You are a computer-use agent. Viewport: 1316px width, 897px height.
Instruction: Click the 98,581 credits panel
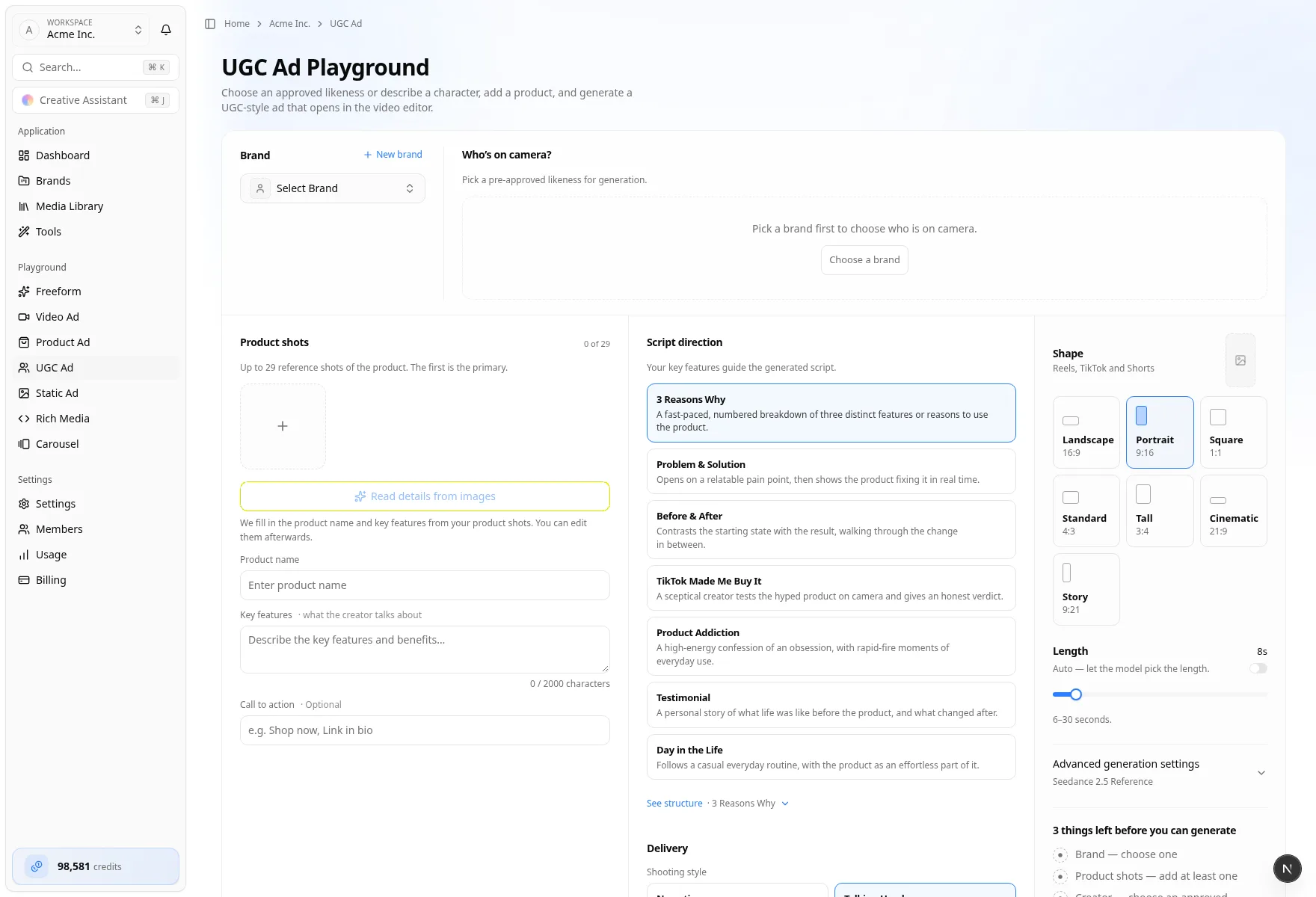coord(96,866)
